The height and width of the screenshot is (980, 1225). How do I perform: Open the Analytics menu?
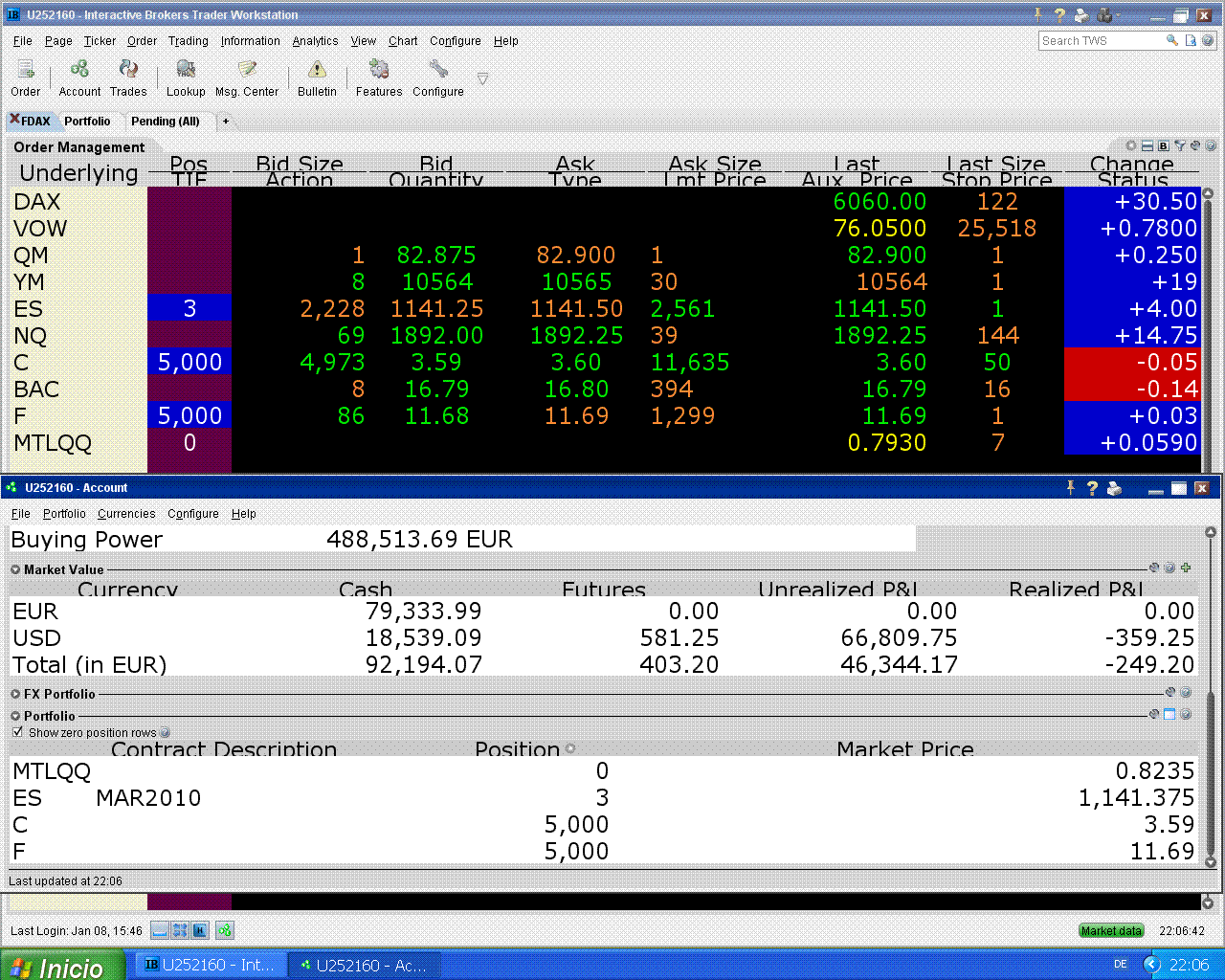click(x=315, y=41)
